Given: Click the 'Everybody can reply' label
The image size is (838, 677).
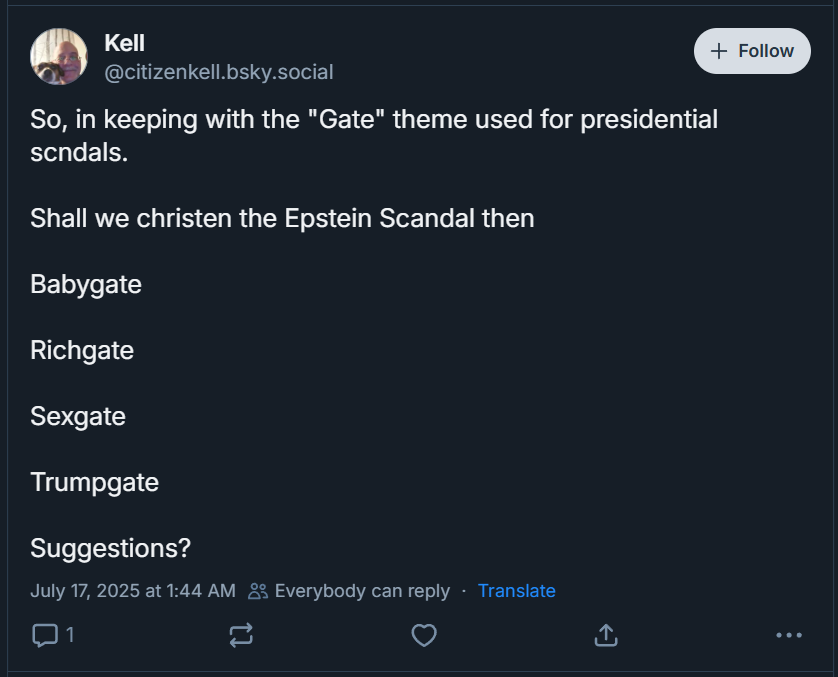Looking at the screenshot, I should click(362, 591).
